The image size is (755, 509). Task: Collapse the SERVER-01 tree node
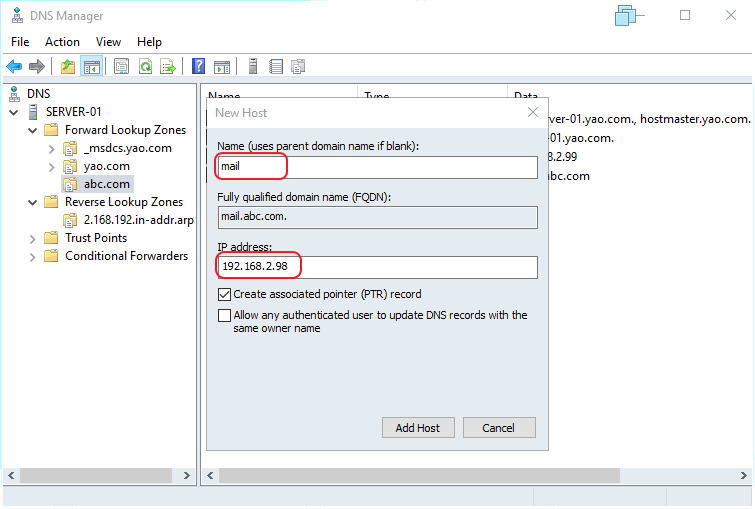(x=14, y=112)
